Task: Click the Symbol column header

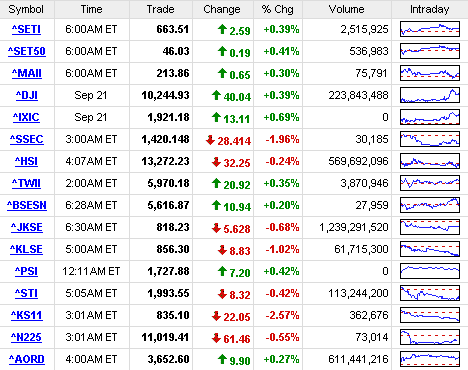Action: click(26, 9)
